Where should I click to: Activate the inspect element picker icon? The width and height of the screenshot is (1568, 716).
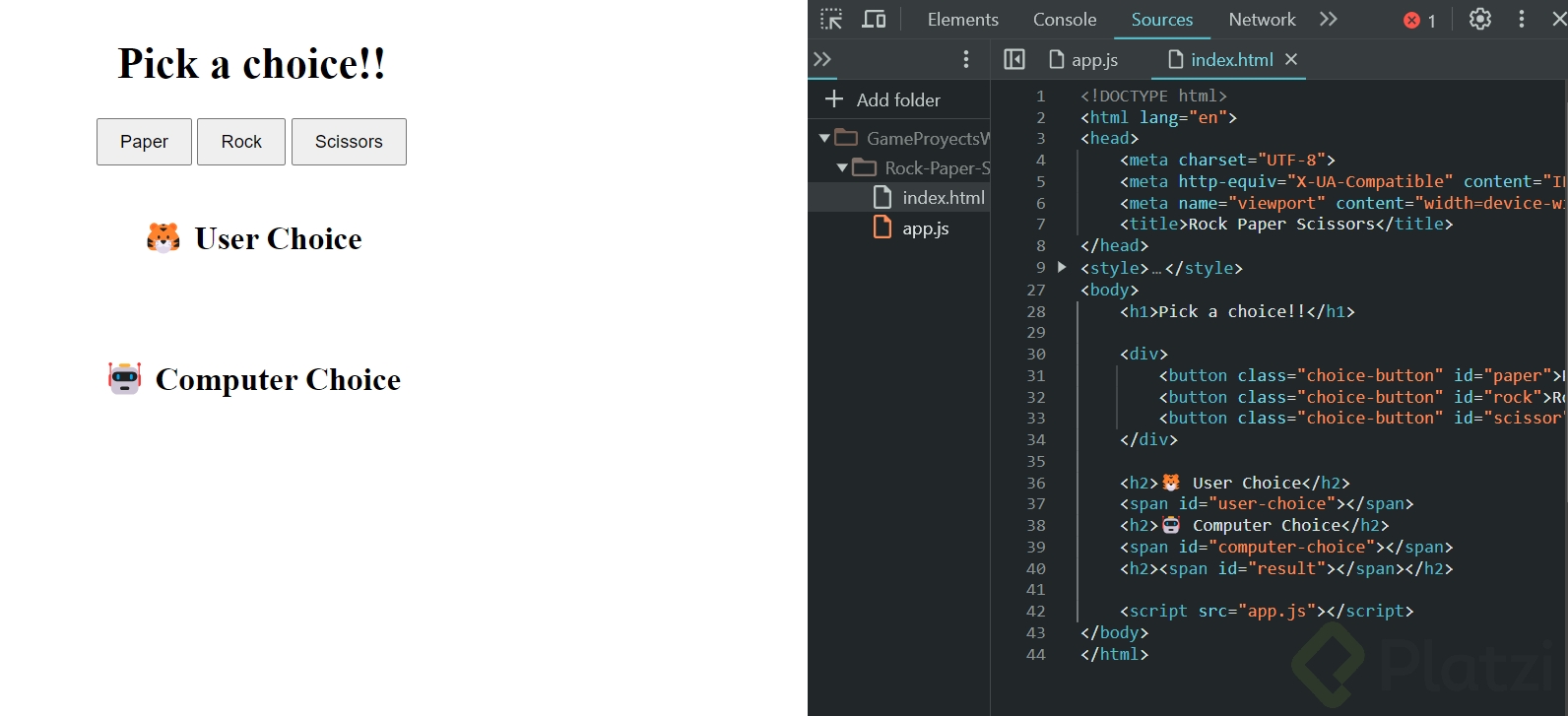pos(831,20)
